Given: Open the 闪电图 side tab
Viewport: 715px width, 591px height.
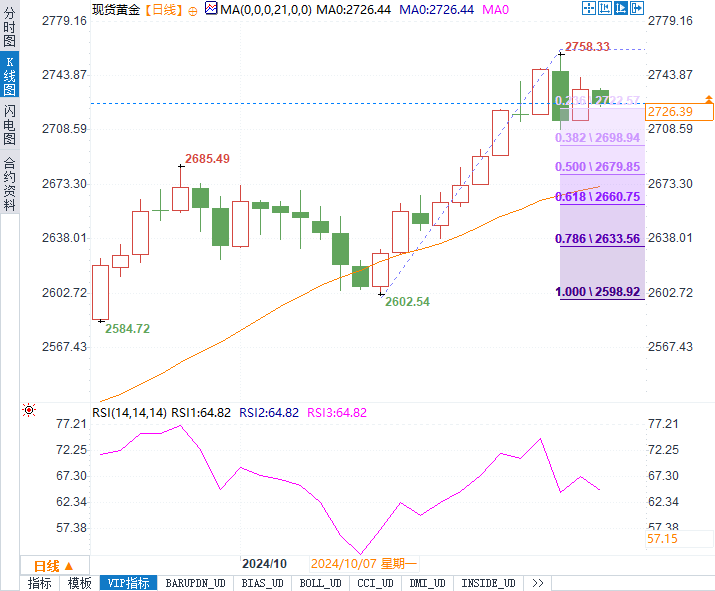Looking at the screenshot, I should click(x=9, y=124).
